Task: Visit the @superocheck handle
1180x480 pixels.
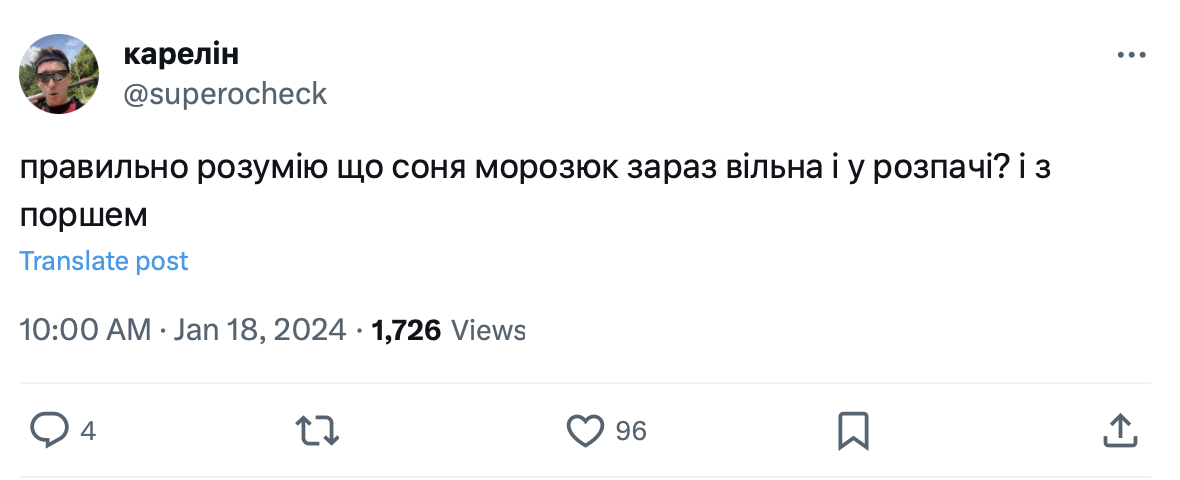Action: [225, 93]
